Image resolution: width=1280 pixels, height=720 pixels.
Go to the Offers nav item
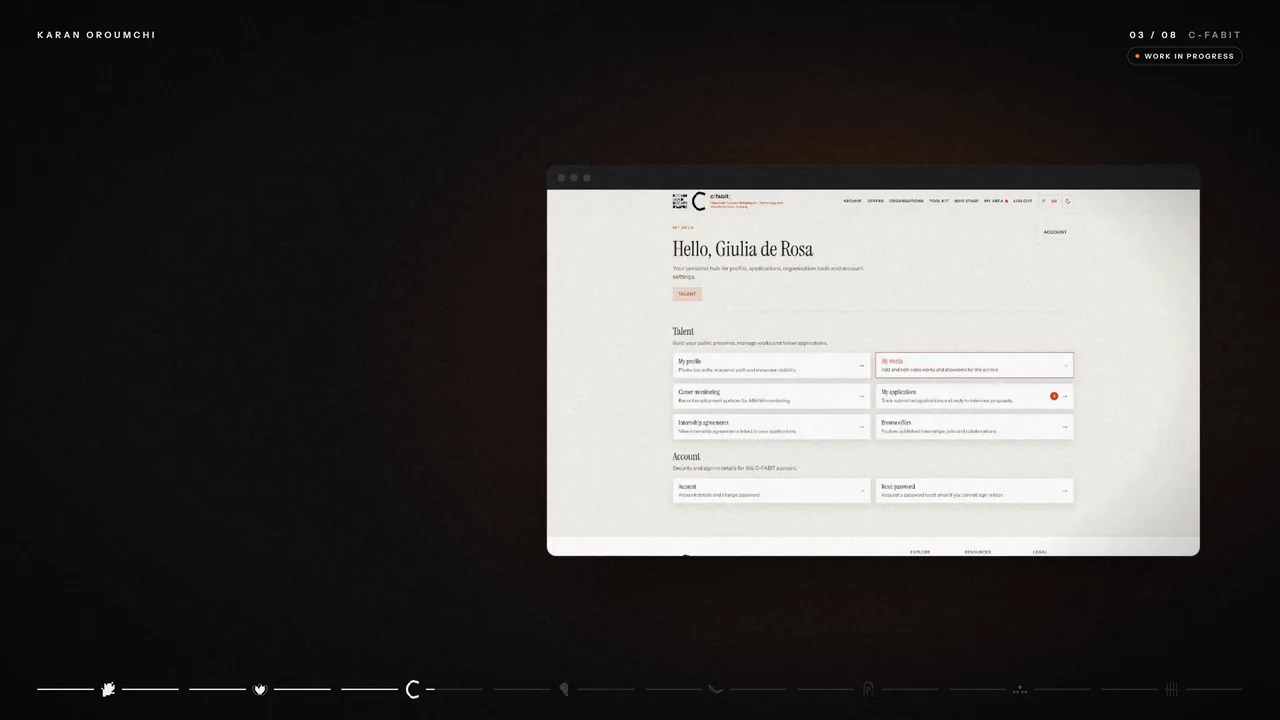[x=876, y=201]
